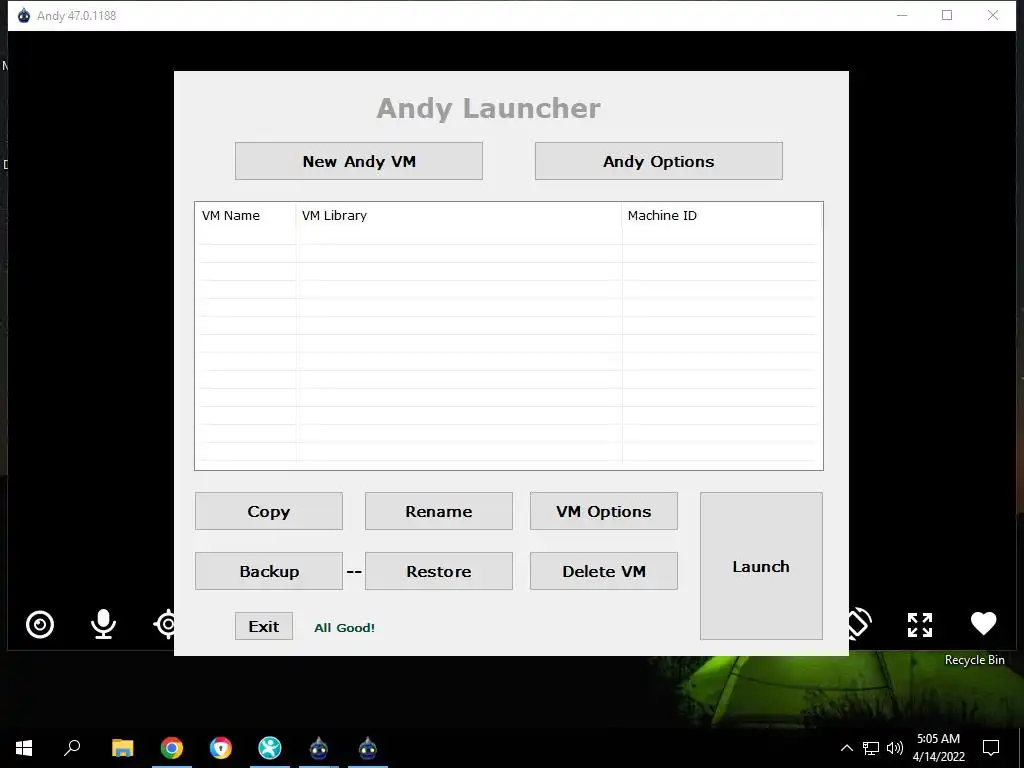Open the notification center icon
The width and height of the screenshot is (1024, 768).
991,748
